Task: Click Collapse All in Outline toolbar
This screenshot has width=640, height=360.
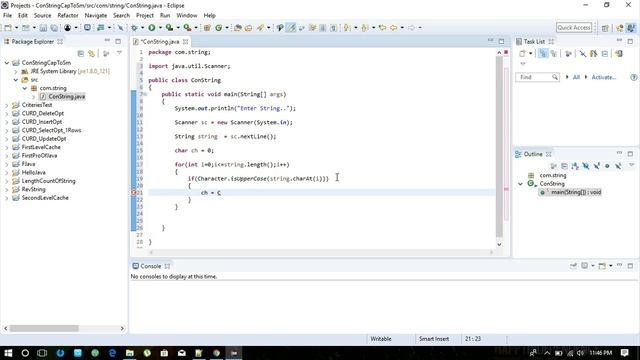Action: (564, 166)
